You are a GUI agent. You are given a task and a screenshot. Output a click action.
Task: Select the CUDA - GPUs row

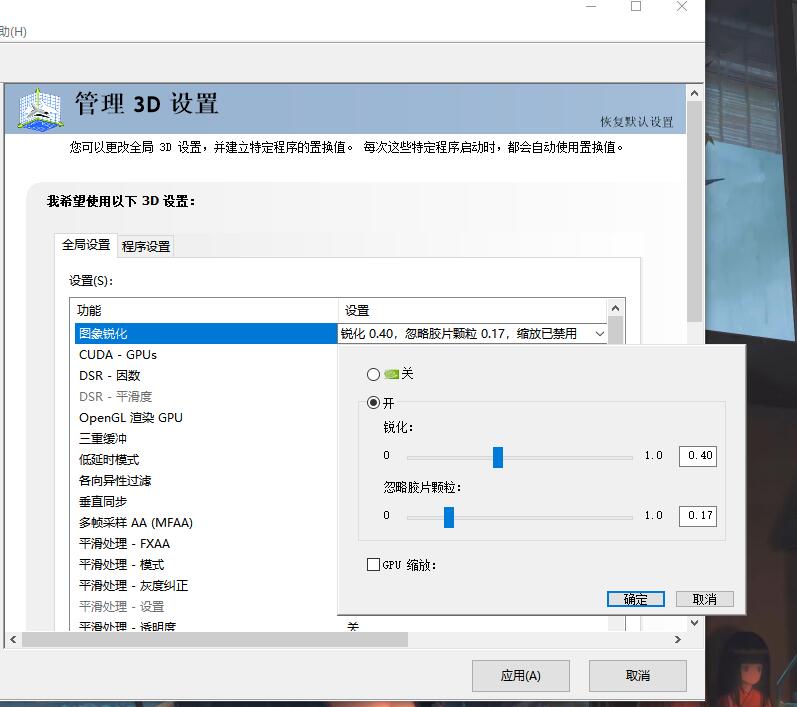pyautogui.click(x=206, y=355)
